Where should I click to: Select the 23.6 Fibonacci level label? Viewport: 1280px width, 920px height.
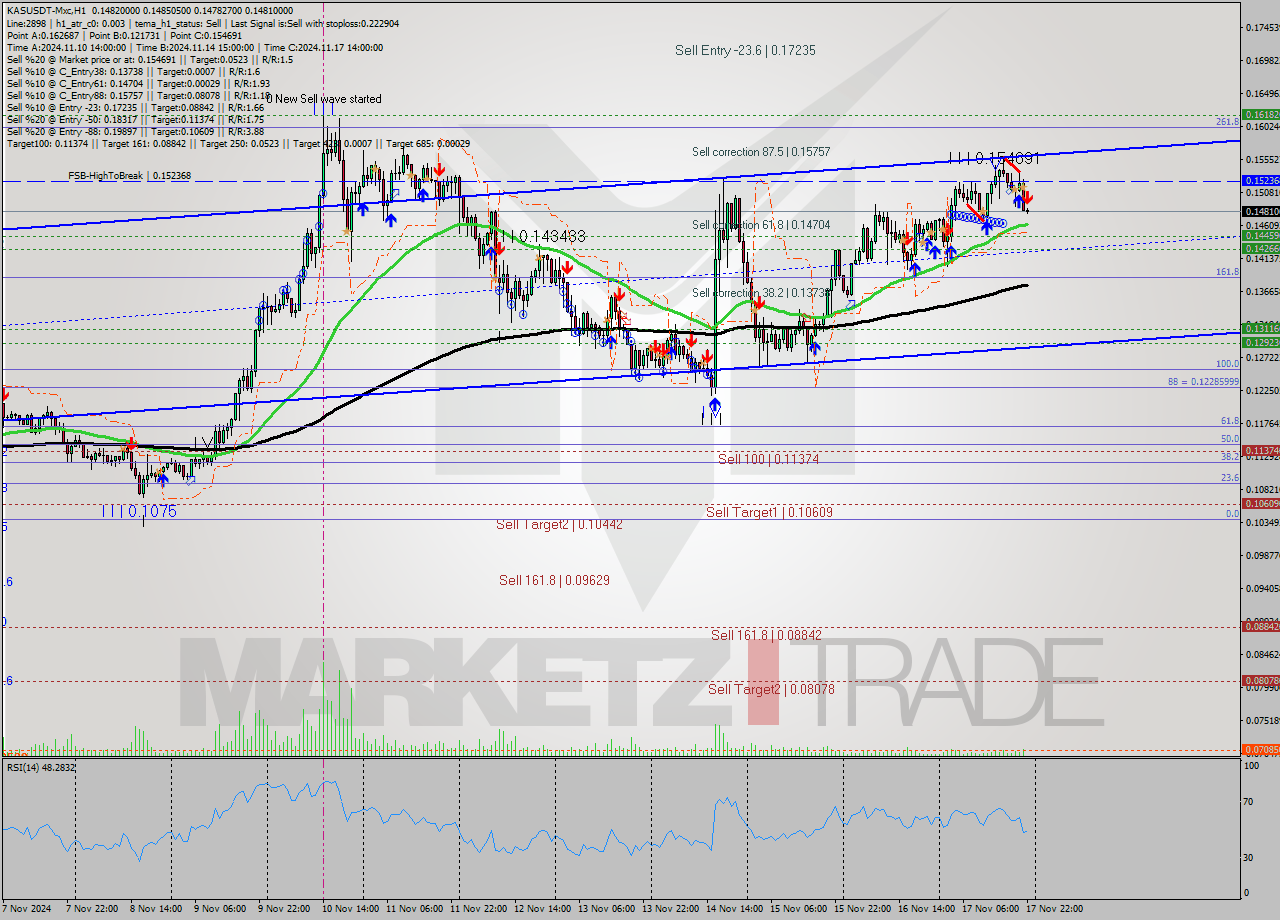pos(1230,477)
